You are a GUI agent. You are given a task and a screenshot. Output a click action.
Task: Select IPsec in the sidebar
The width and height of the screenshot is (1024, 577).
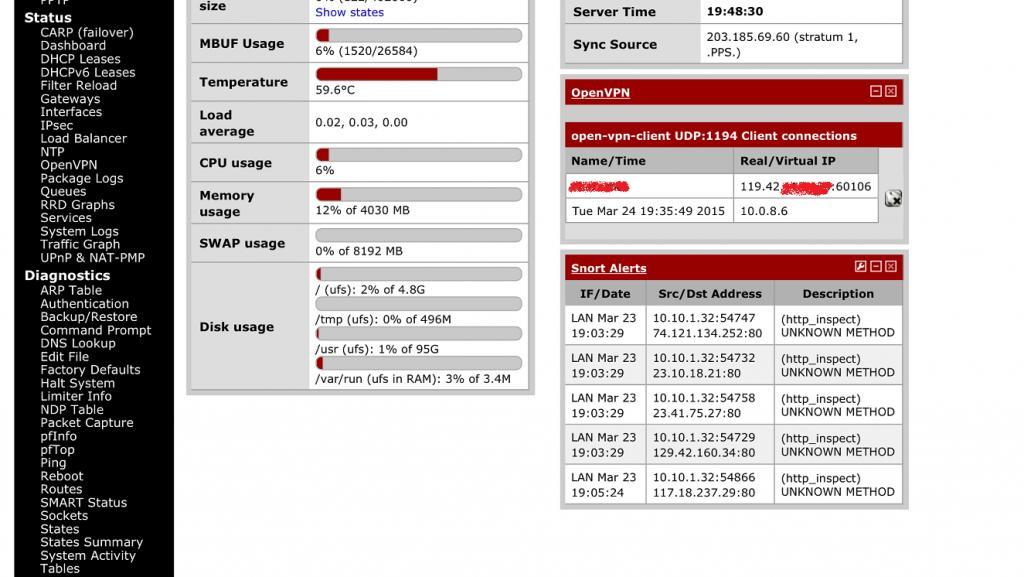(x=57, y=125)
